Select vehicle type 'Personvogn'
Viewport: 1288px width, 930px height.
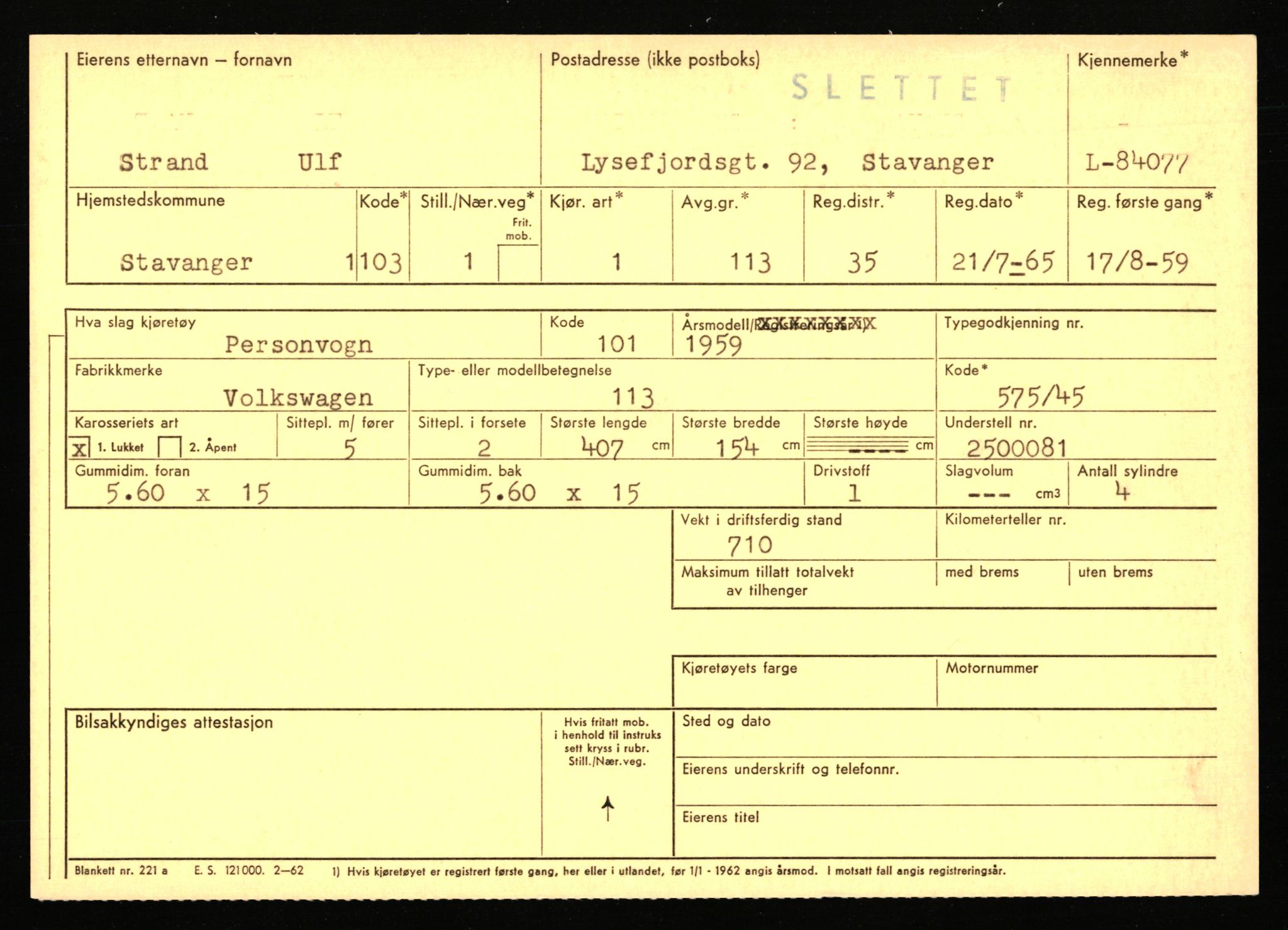[299, 345]
